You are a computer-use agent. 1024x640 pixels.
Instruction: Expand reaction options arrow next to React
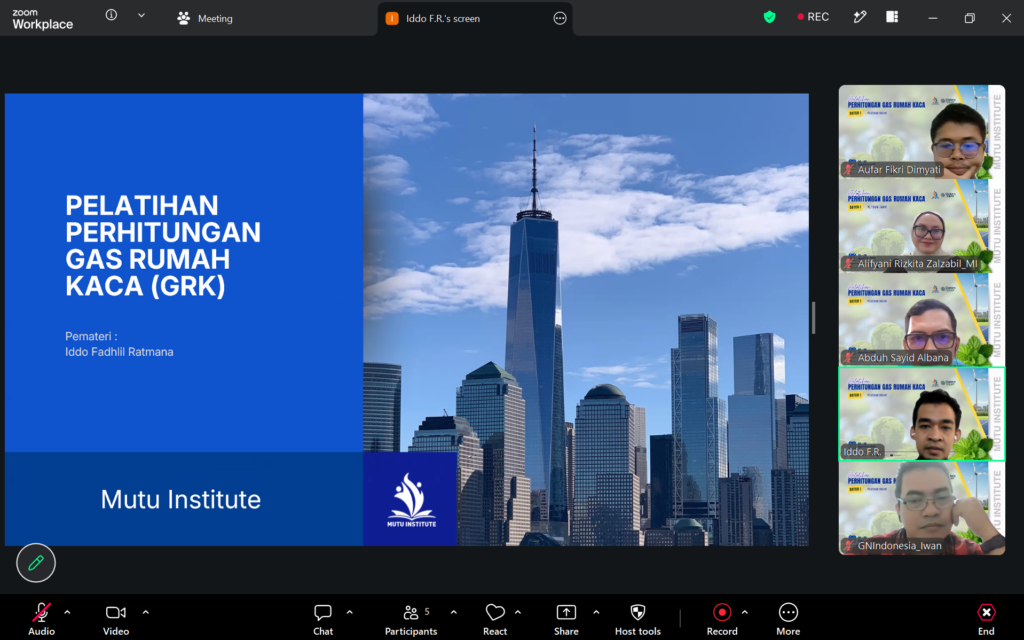click(518, 613)
